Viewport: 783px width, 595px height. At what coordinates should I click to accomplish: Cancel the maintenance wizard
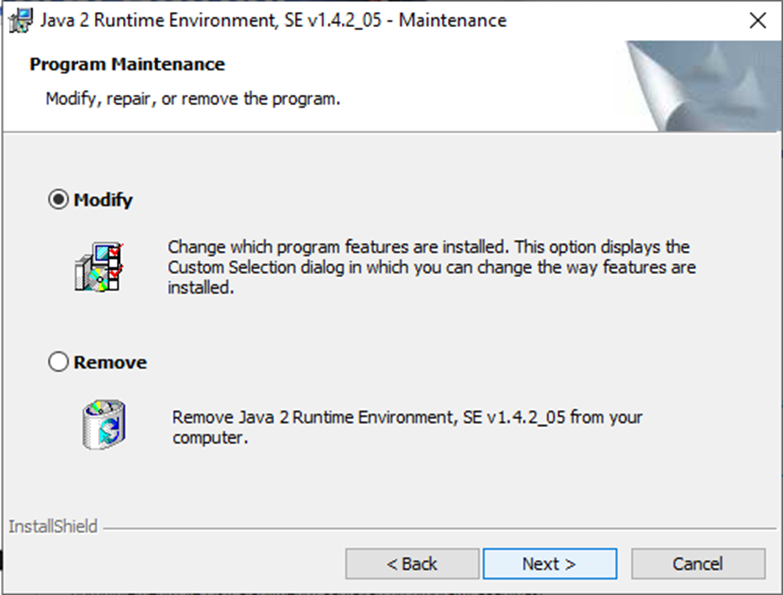point(698,564)
